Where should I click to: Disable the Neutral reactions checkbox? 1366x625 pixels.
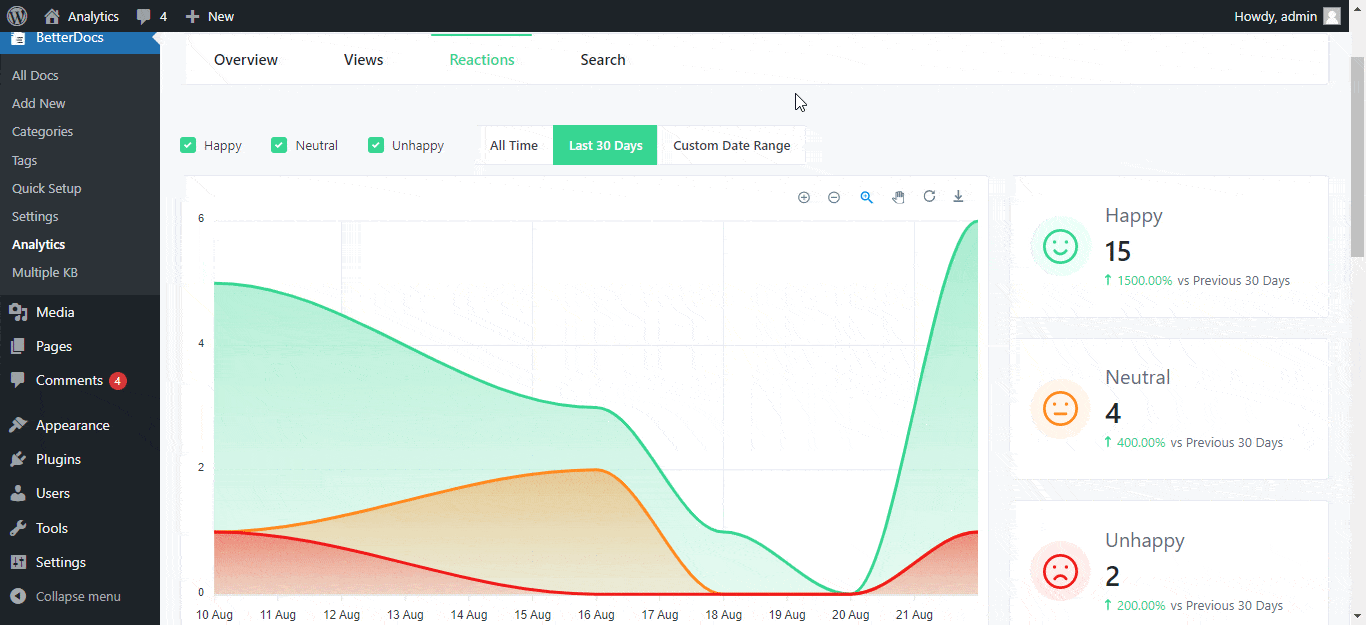[279, 145]
